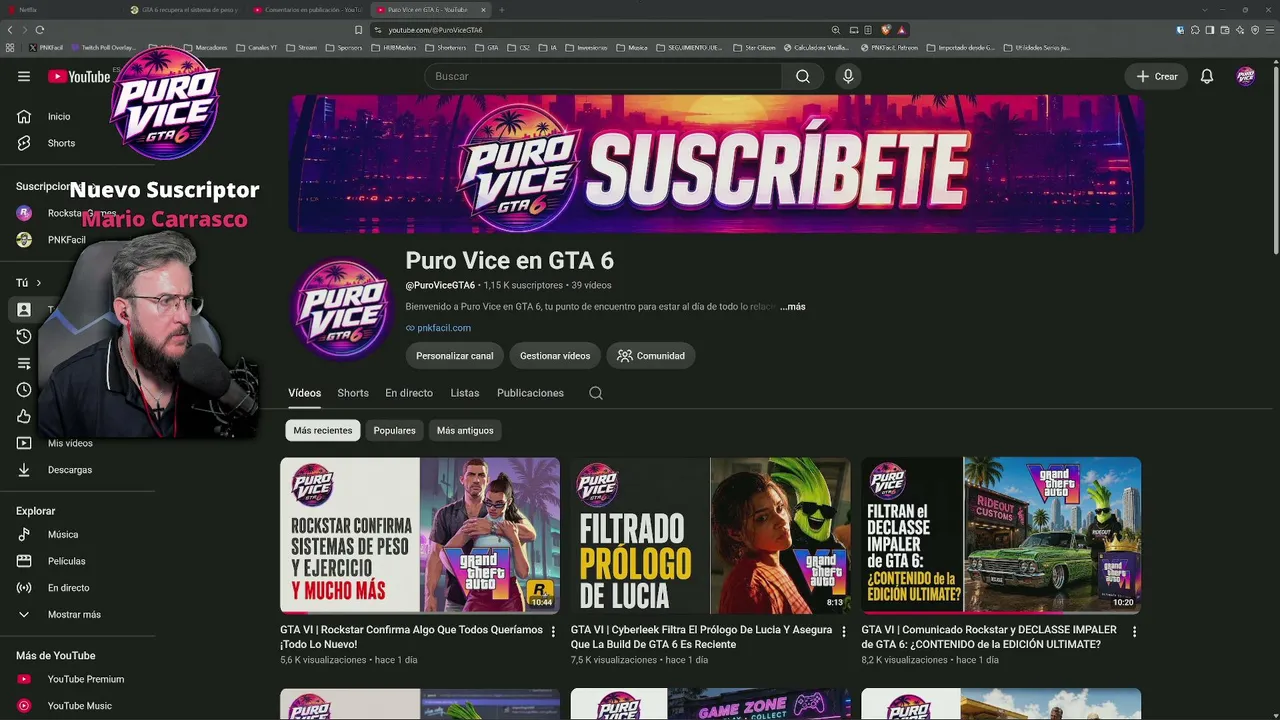Select the Más recientes filter chip

(x=323, y=431)
